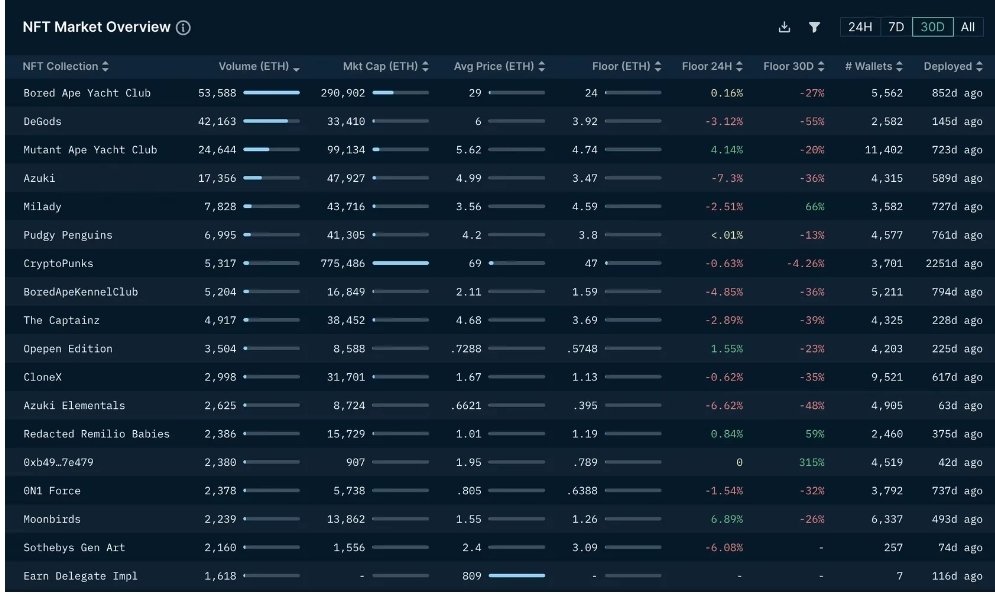Viewport: 995px width, 596px height.
Task: Sort by Mkt Cap (ETH) column
Action: [x=386, y=66]
